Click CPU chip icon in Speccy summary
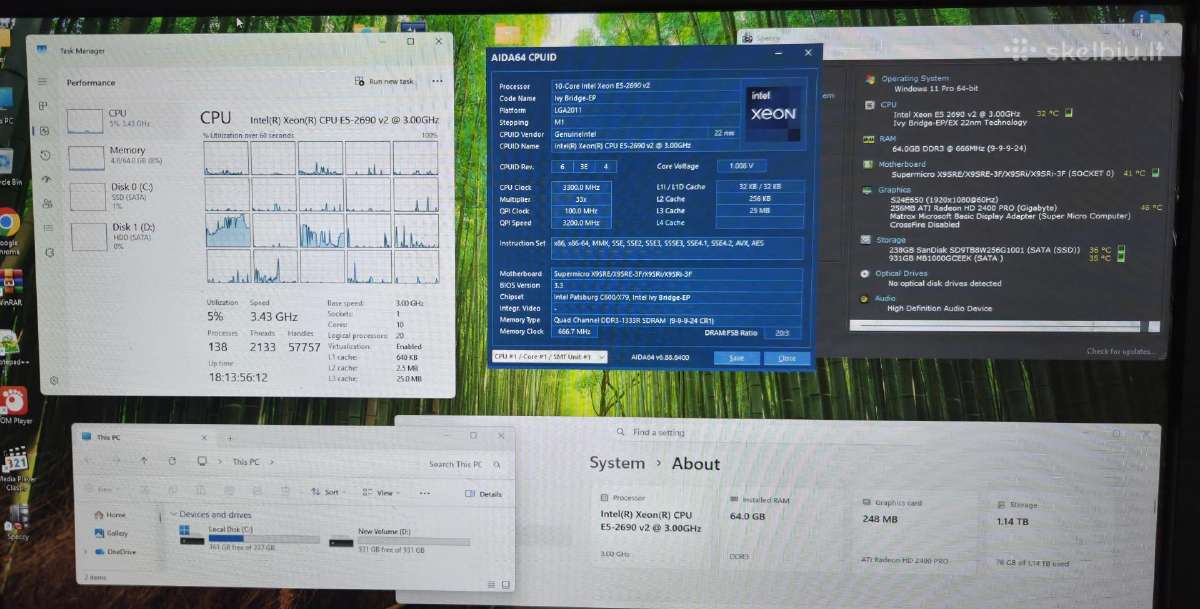Image resolution: width=1200 pixels, height=609 pixels. point(869,104)
